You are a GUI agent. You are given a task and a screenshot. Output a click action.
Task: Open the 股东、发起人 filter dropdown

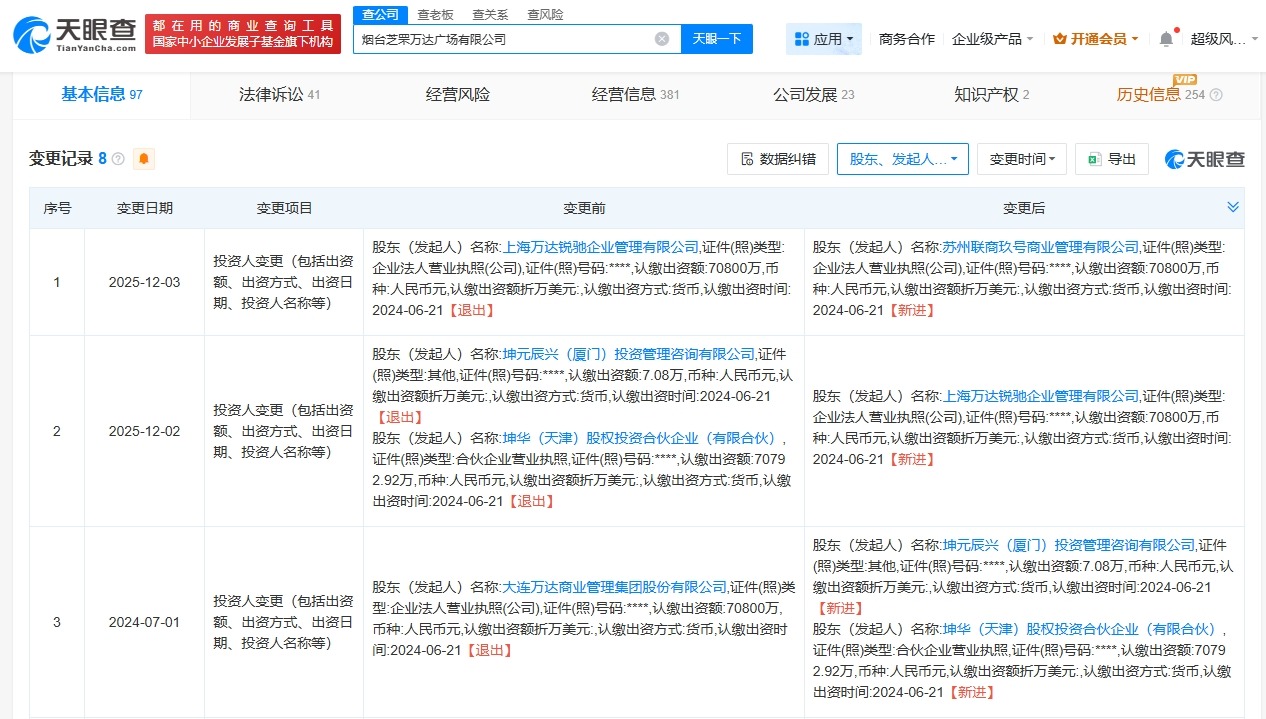(902, 158)
